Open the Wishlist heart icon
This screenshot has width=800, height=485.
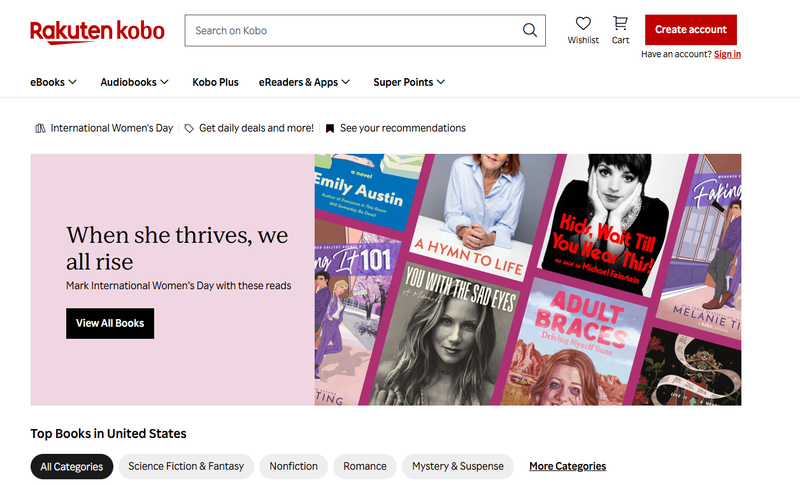pos(583,23)
